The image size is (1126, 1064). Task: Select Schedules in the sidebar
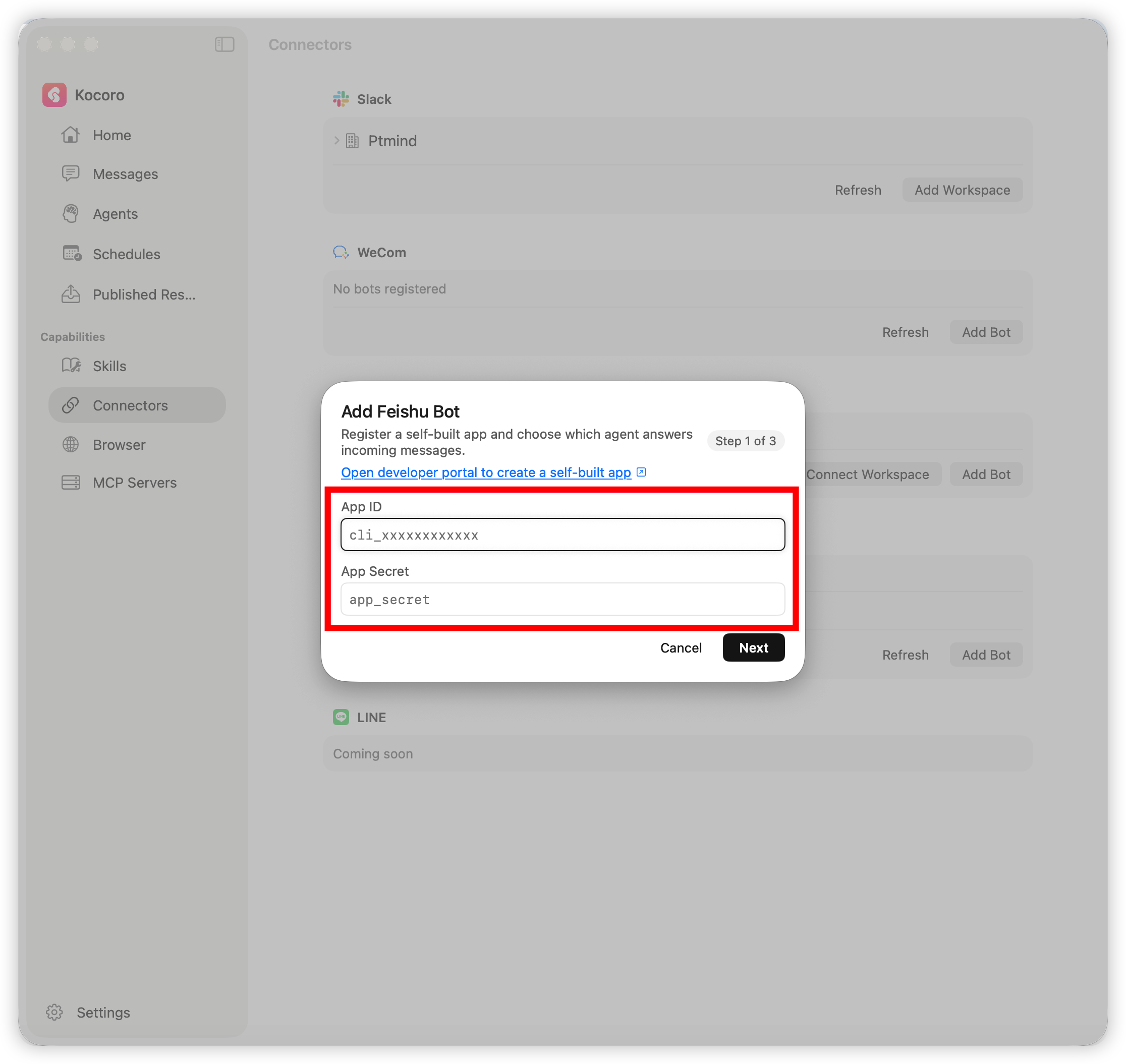[x=137, y=254]
